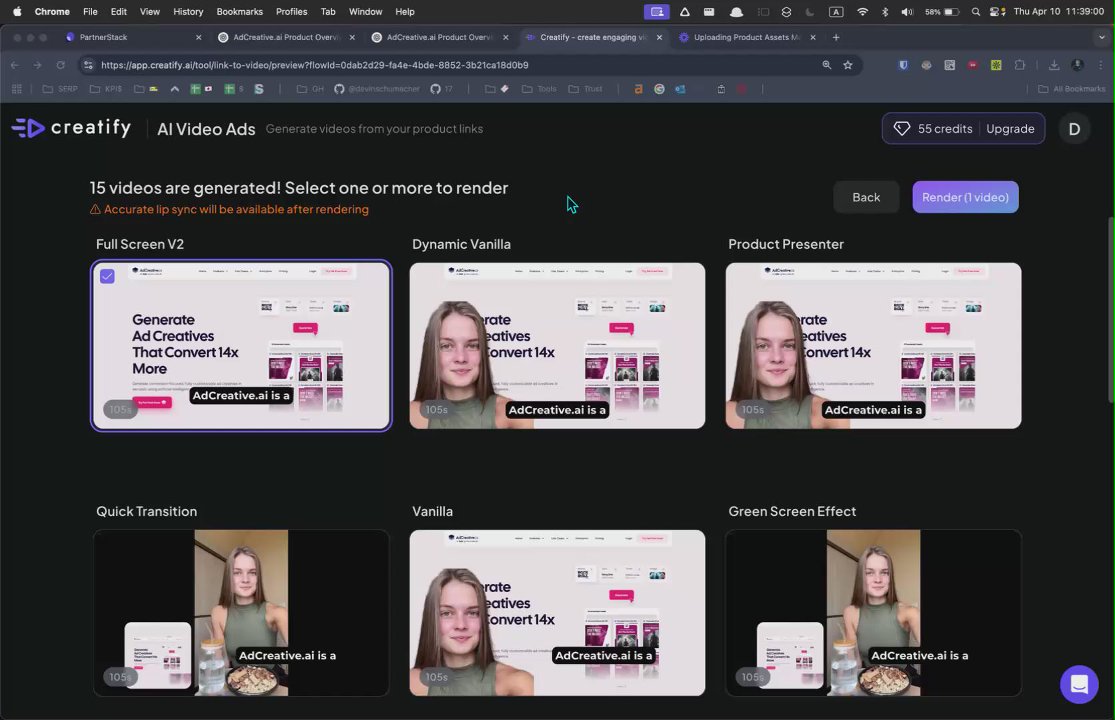Open the Tools bookmarks folder
Image resolution: width=1115 pixels, height=720 pixels.
(x=539, y=89)
